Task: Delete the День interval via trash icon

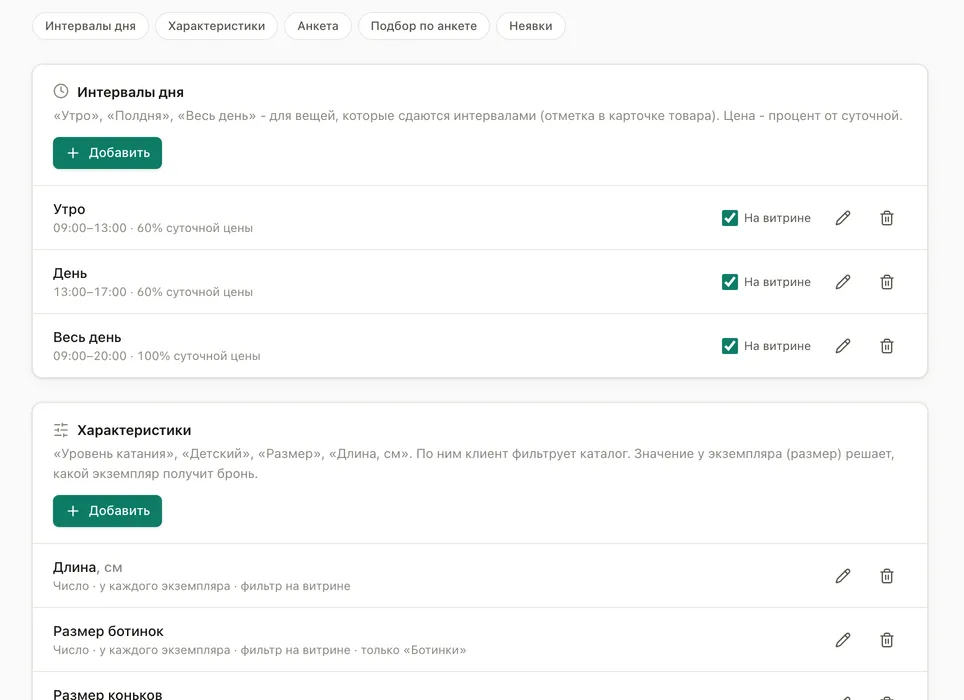Action: 887,281
